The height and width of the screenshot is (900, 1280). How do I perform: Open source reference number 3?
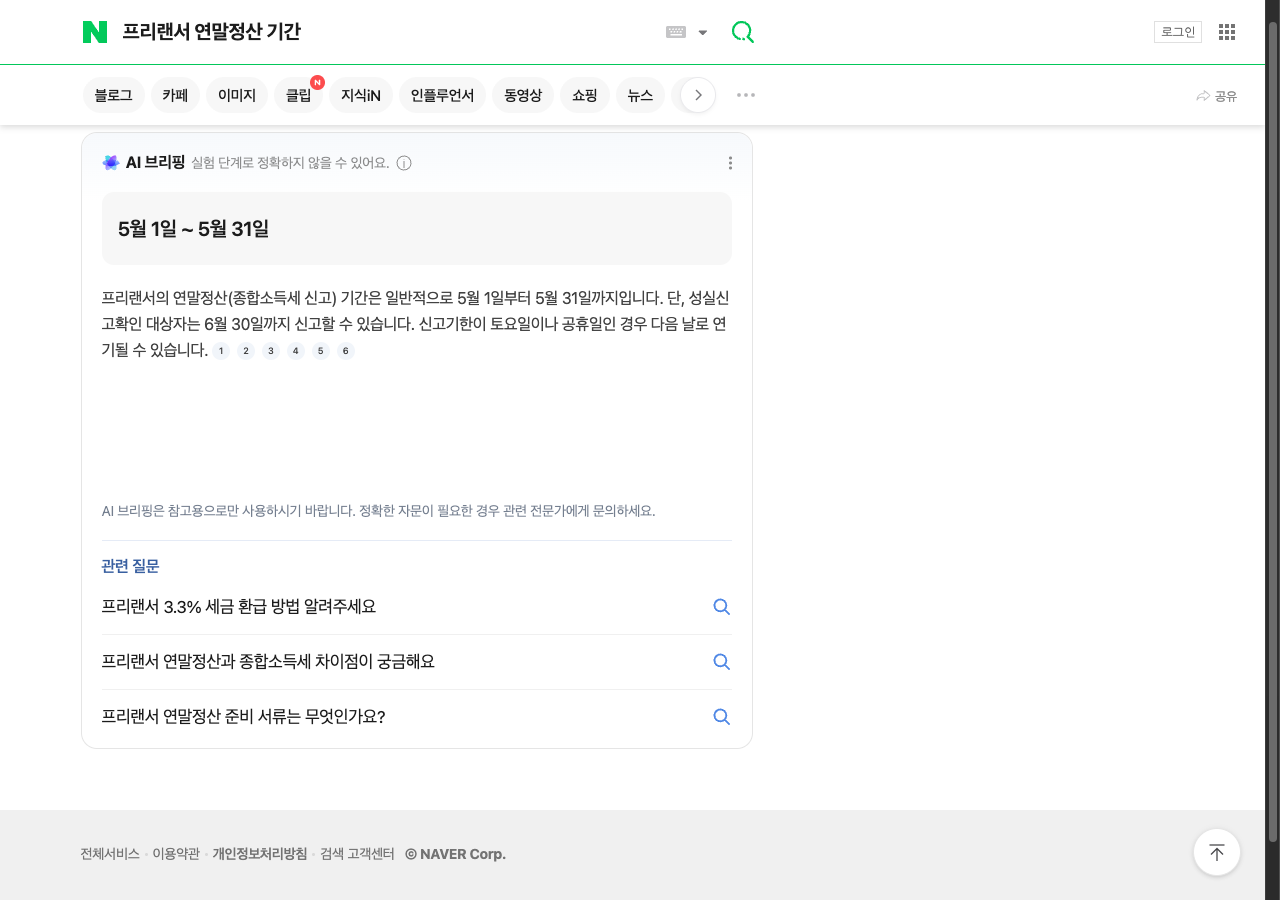coord(271,351)
